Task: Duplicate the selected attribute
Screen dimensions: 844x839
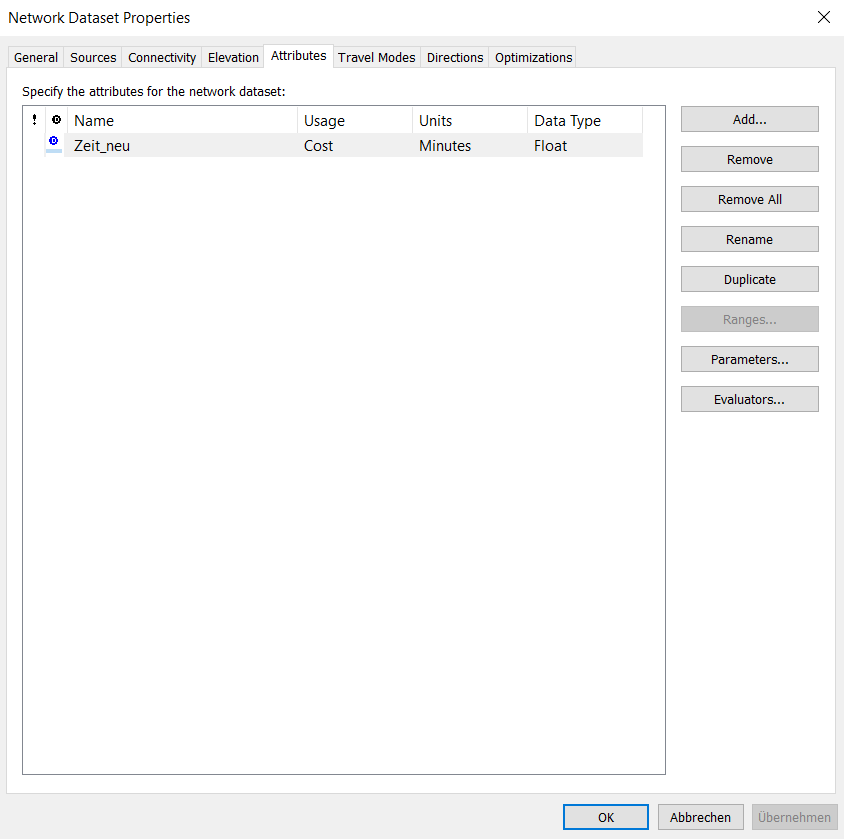Action: pyautogui.click(x=749, y=279)
